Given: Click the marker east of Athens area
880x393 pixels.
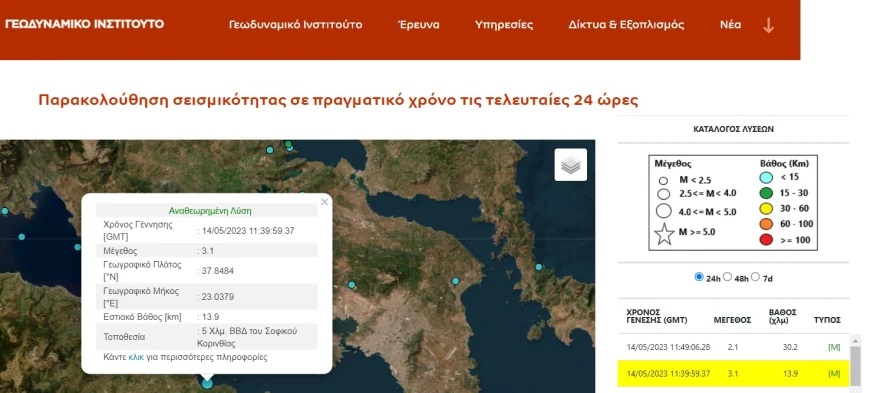Looking at the screenshot, I should click(x=456, y=281).
